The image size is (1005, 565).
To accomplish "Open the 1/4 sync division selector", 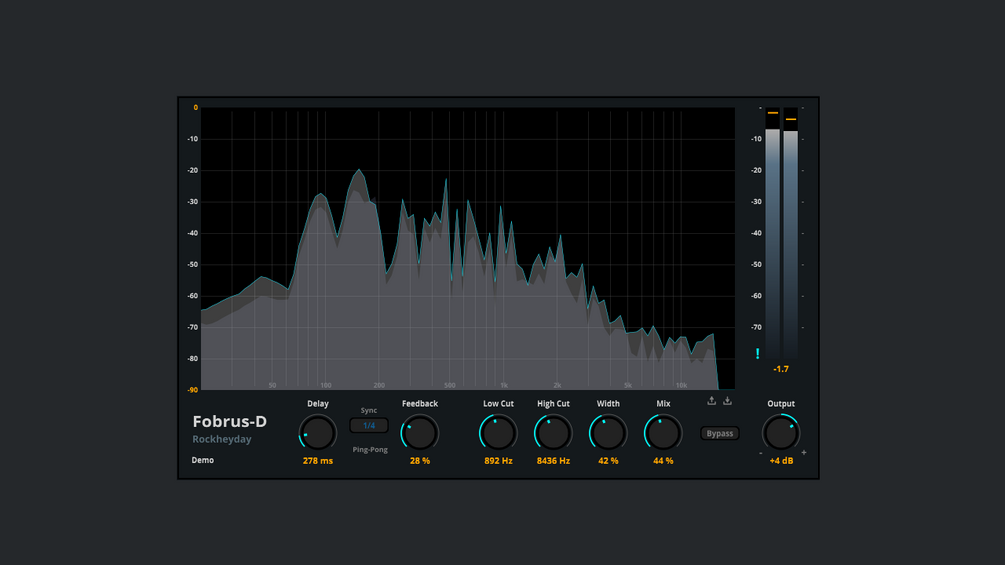I will pos(369,425).
